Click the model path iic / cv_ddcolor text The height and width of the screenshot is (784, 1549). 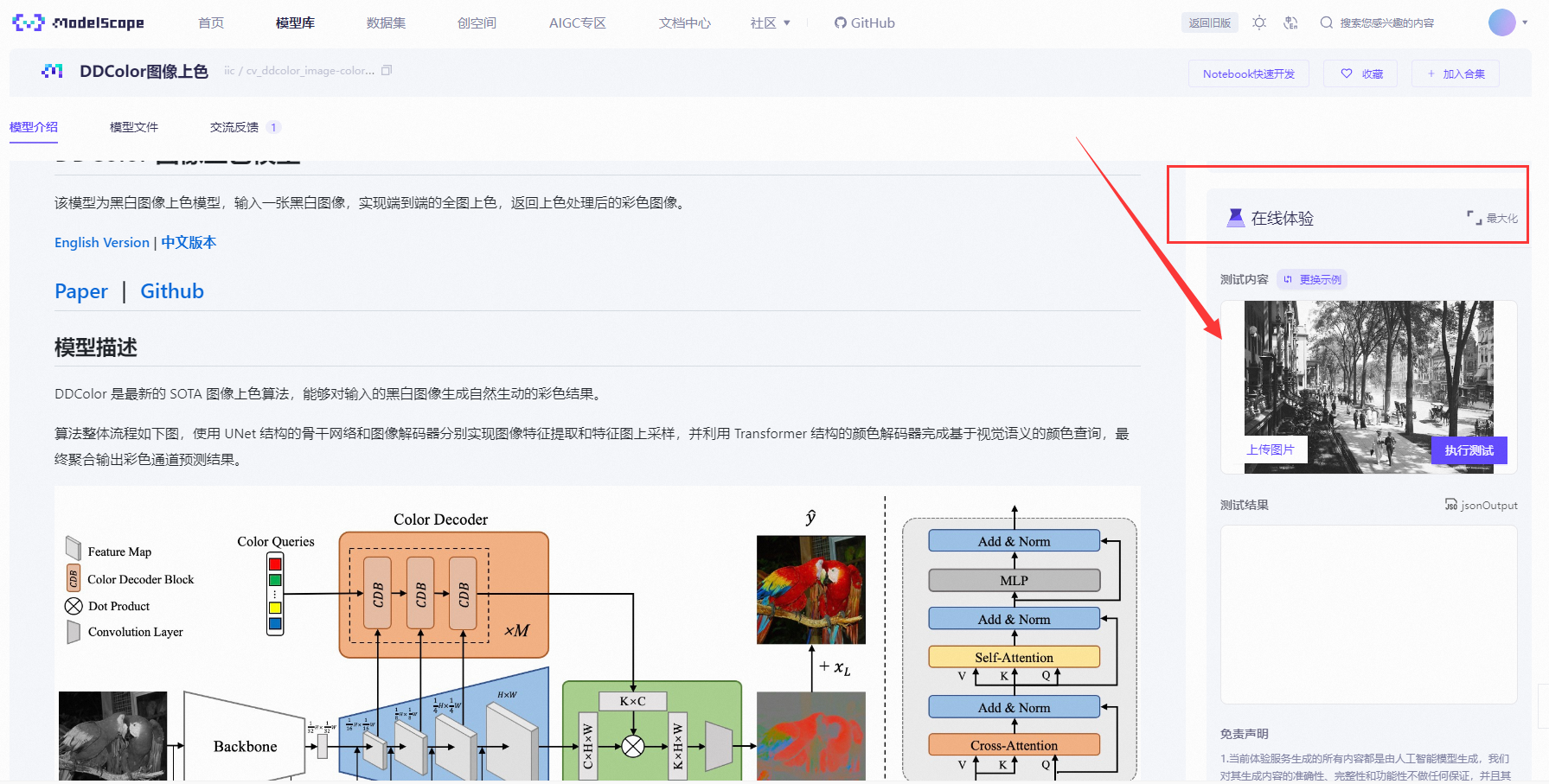[x=299, y=70]
